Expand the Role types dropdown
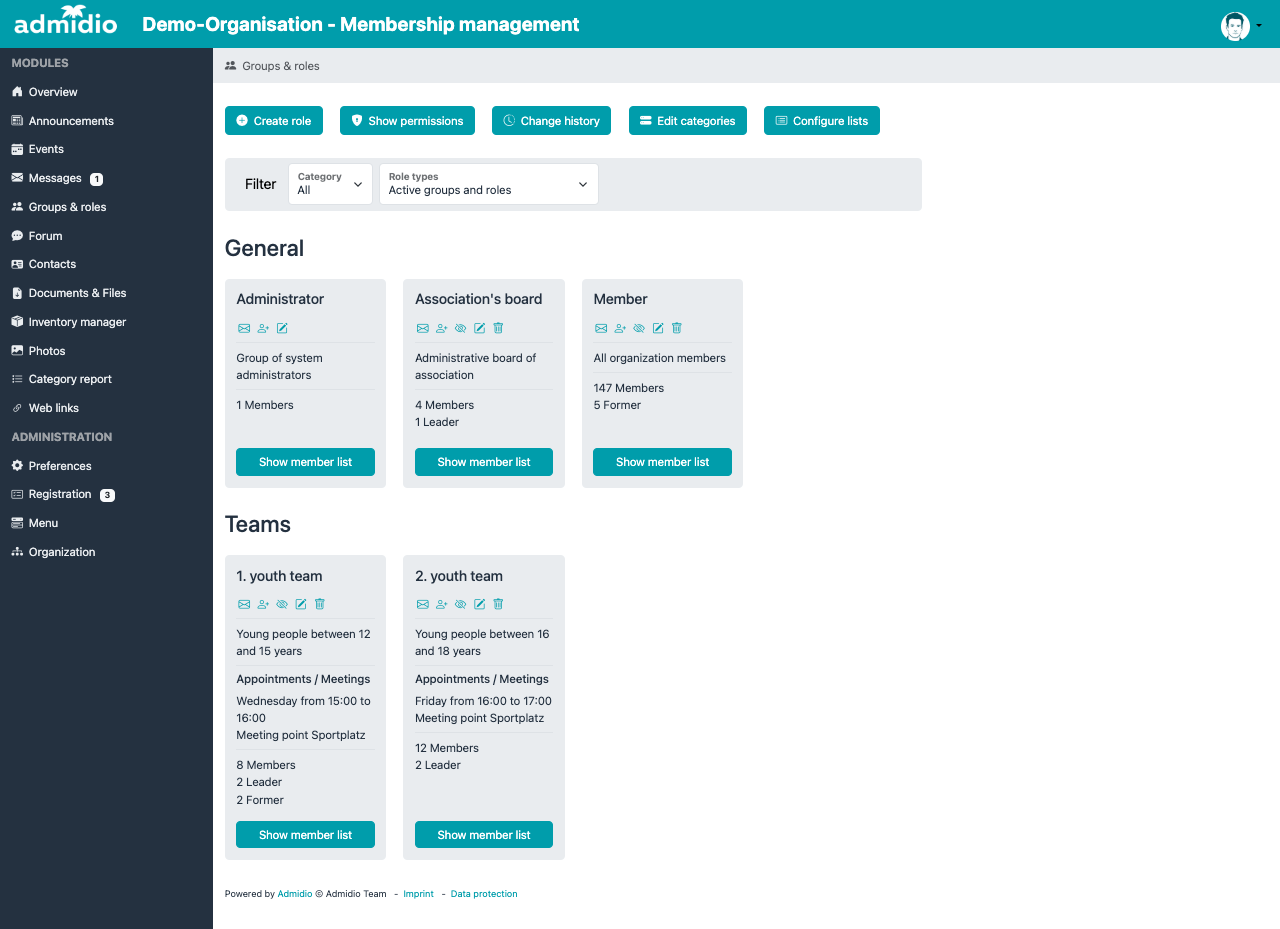1280x929 pixels. 489,184
